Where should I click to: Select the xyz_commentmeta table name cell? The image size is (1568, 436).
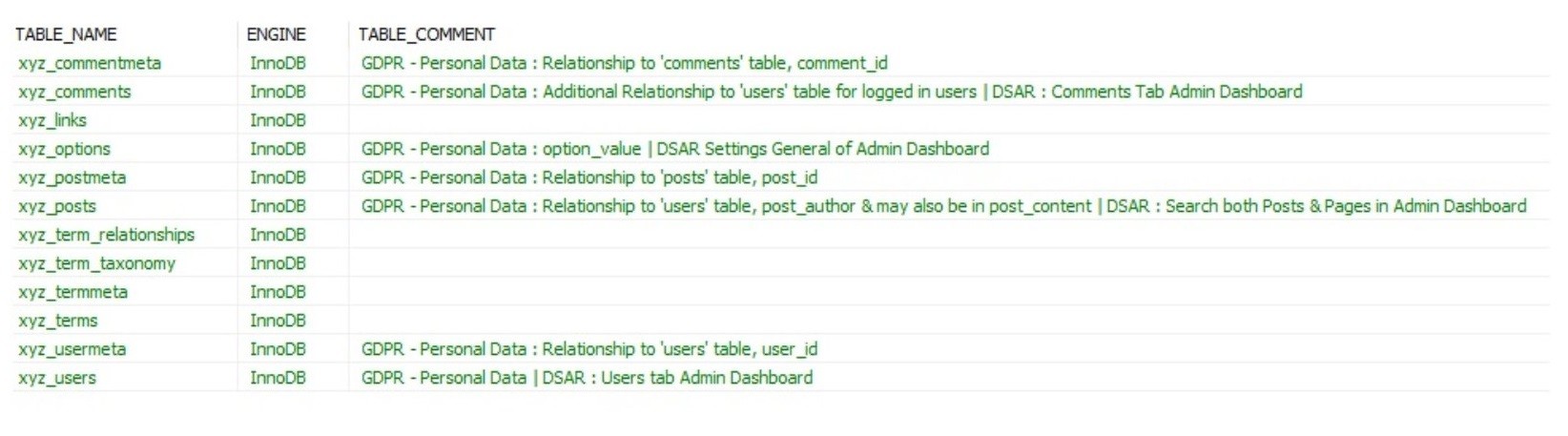pos(90,63)
